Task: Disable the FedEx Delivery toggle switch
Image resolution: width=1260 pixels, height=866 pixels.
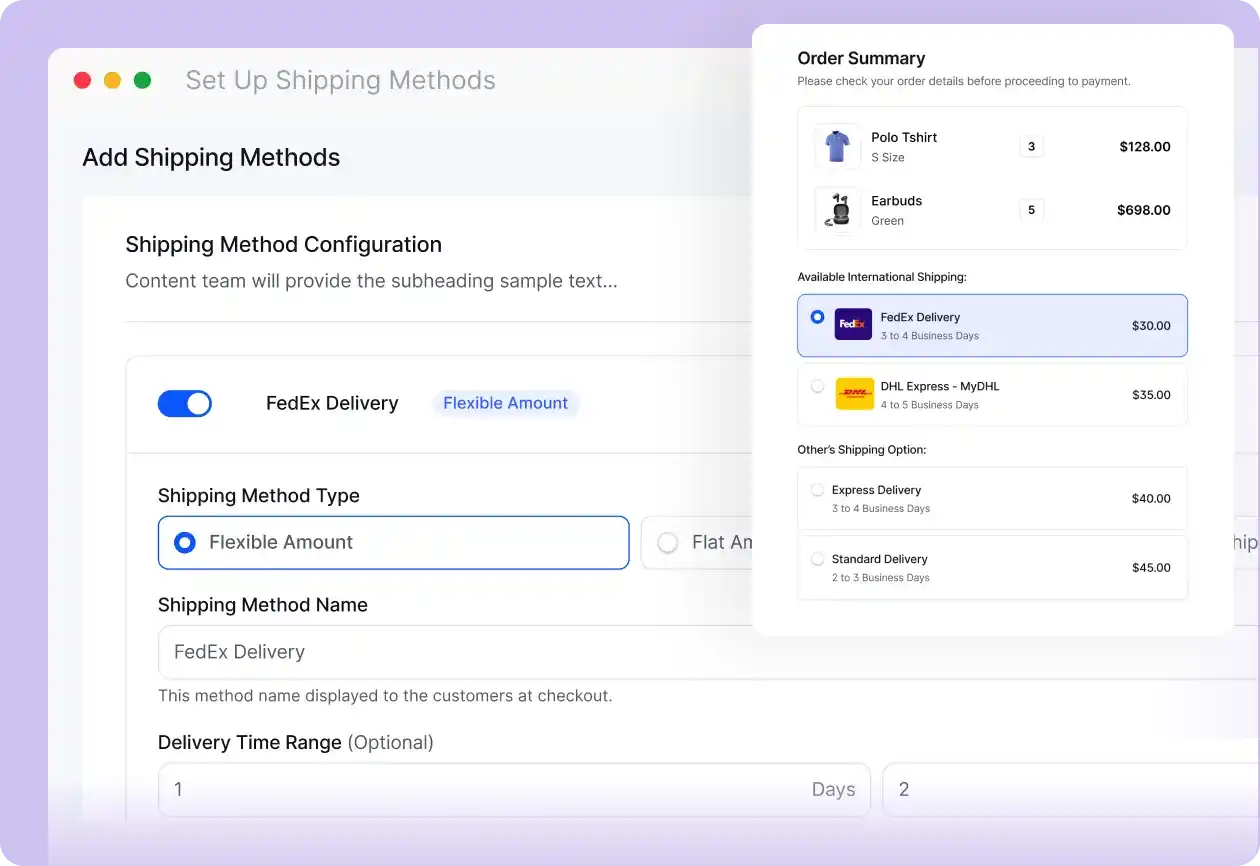Action: (185, 403)
